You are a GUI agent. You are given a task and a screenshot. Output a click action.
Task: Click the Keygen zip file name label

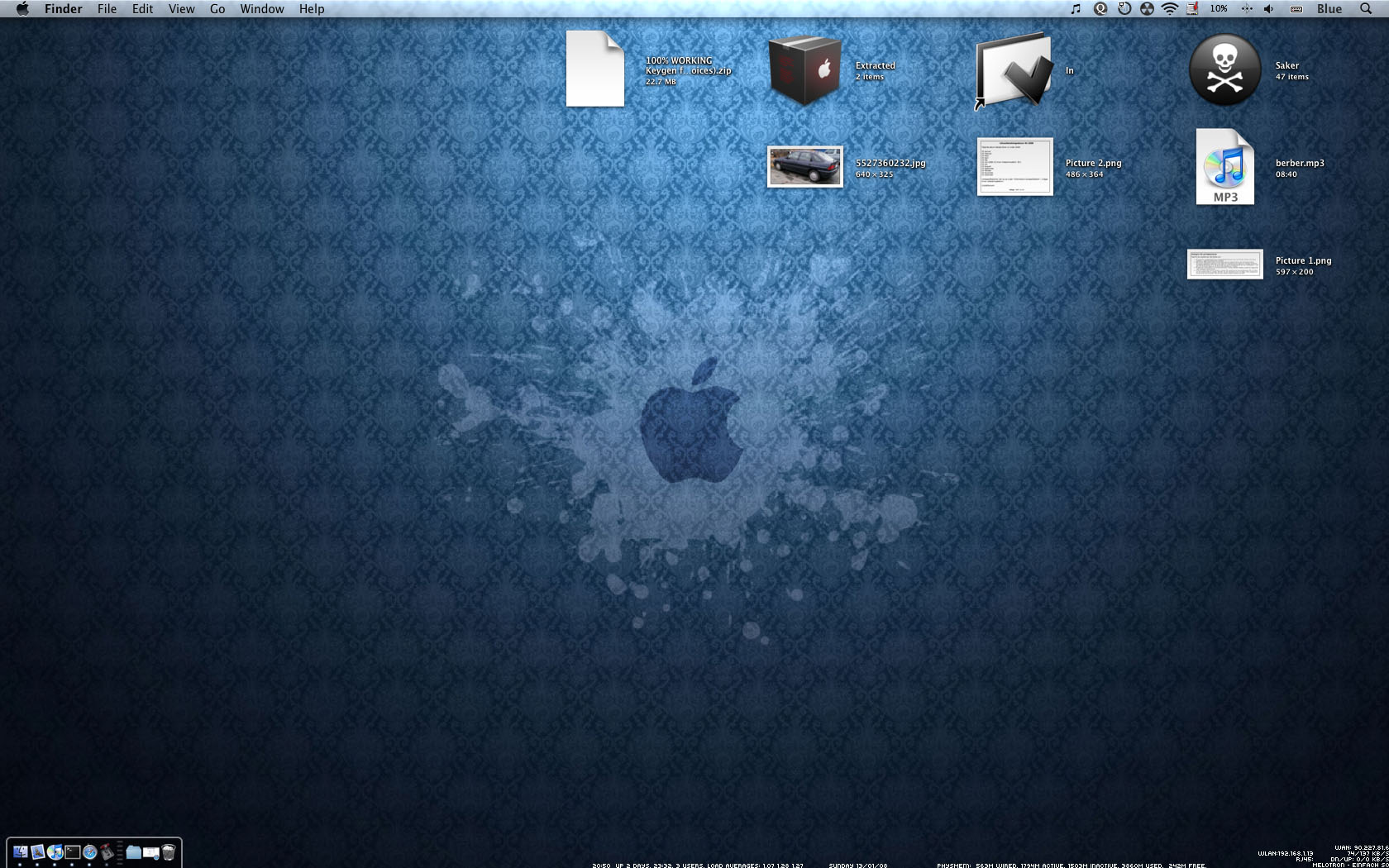689,65
